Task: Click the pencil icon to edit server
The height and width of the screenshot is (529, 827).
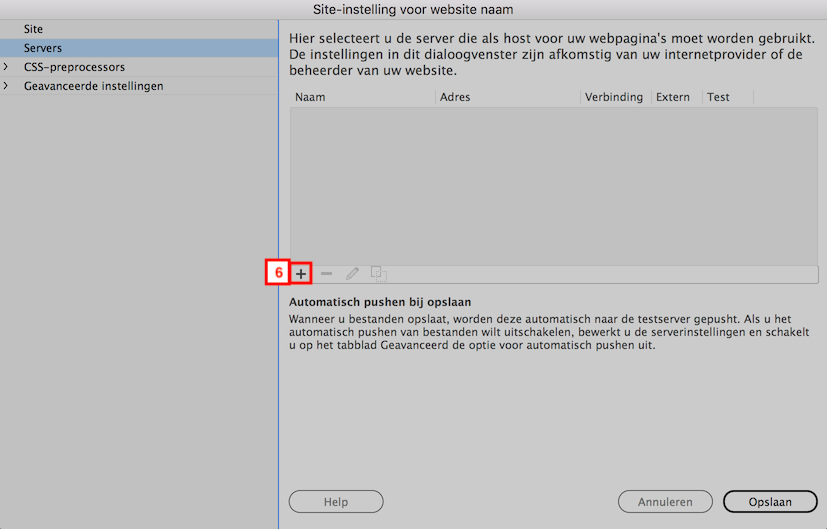Action: coord(352,273)
